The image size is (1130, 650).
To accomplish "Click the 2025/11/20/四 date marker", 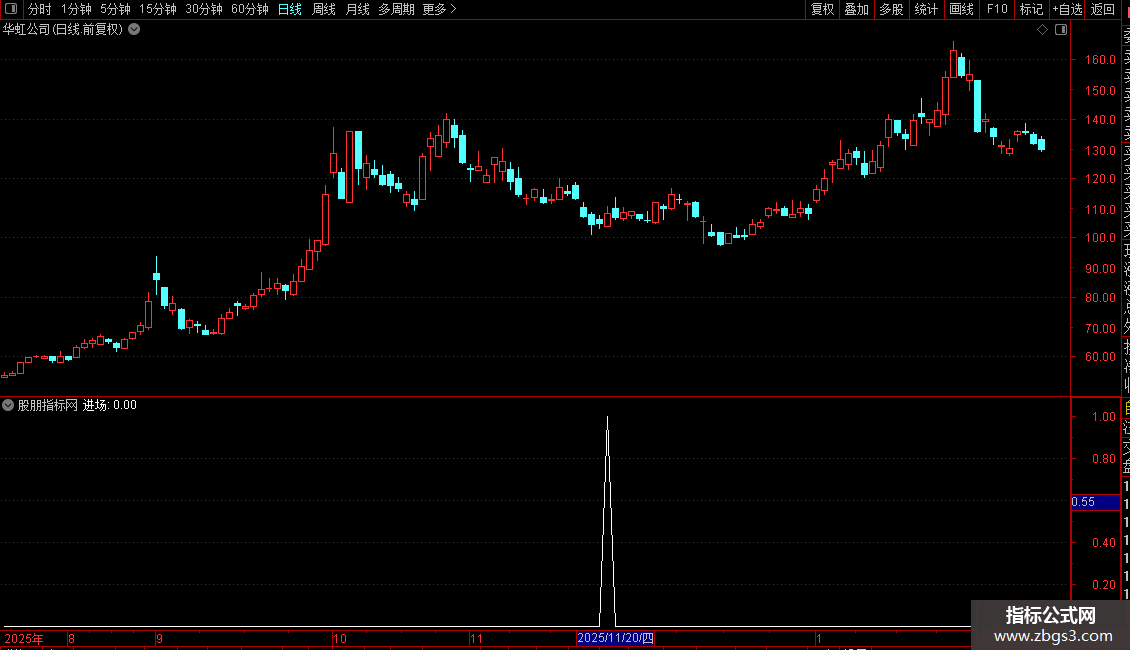I will tap(615, 638).
